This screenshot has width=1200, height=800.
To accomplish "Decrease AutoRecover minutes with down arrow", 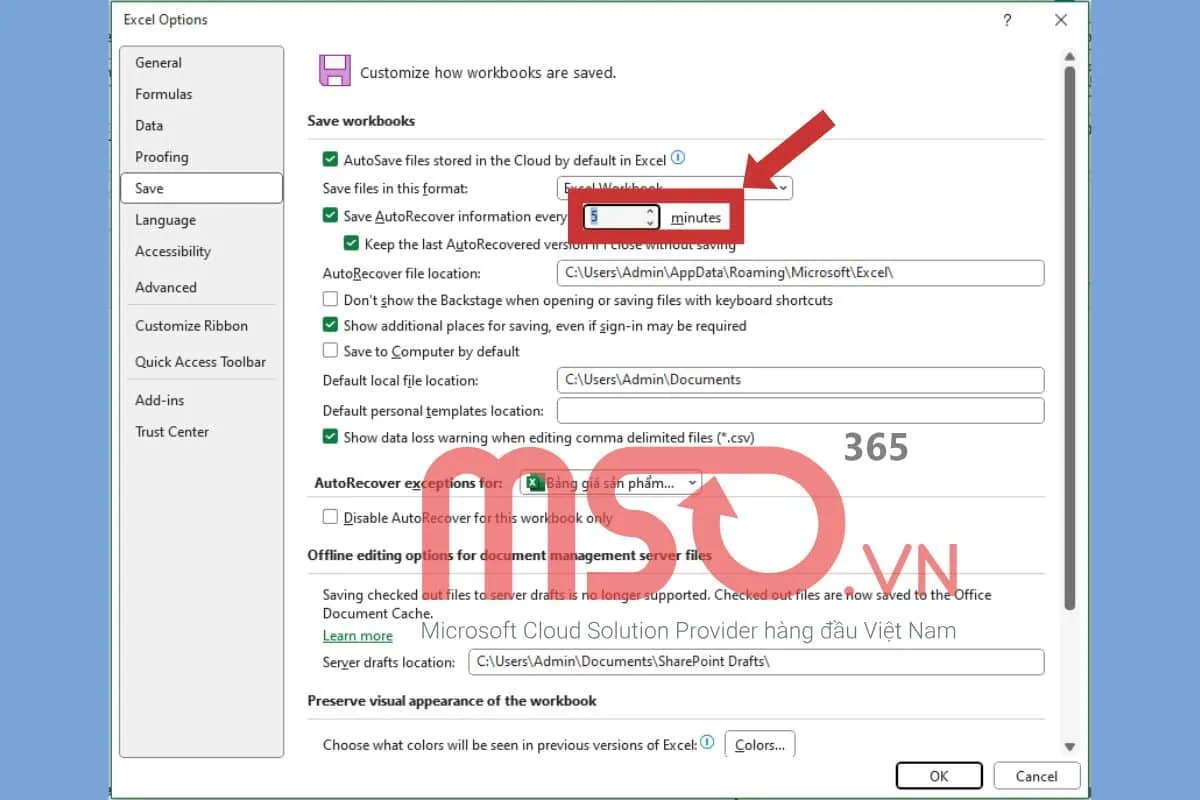I will [651, 223].
